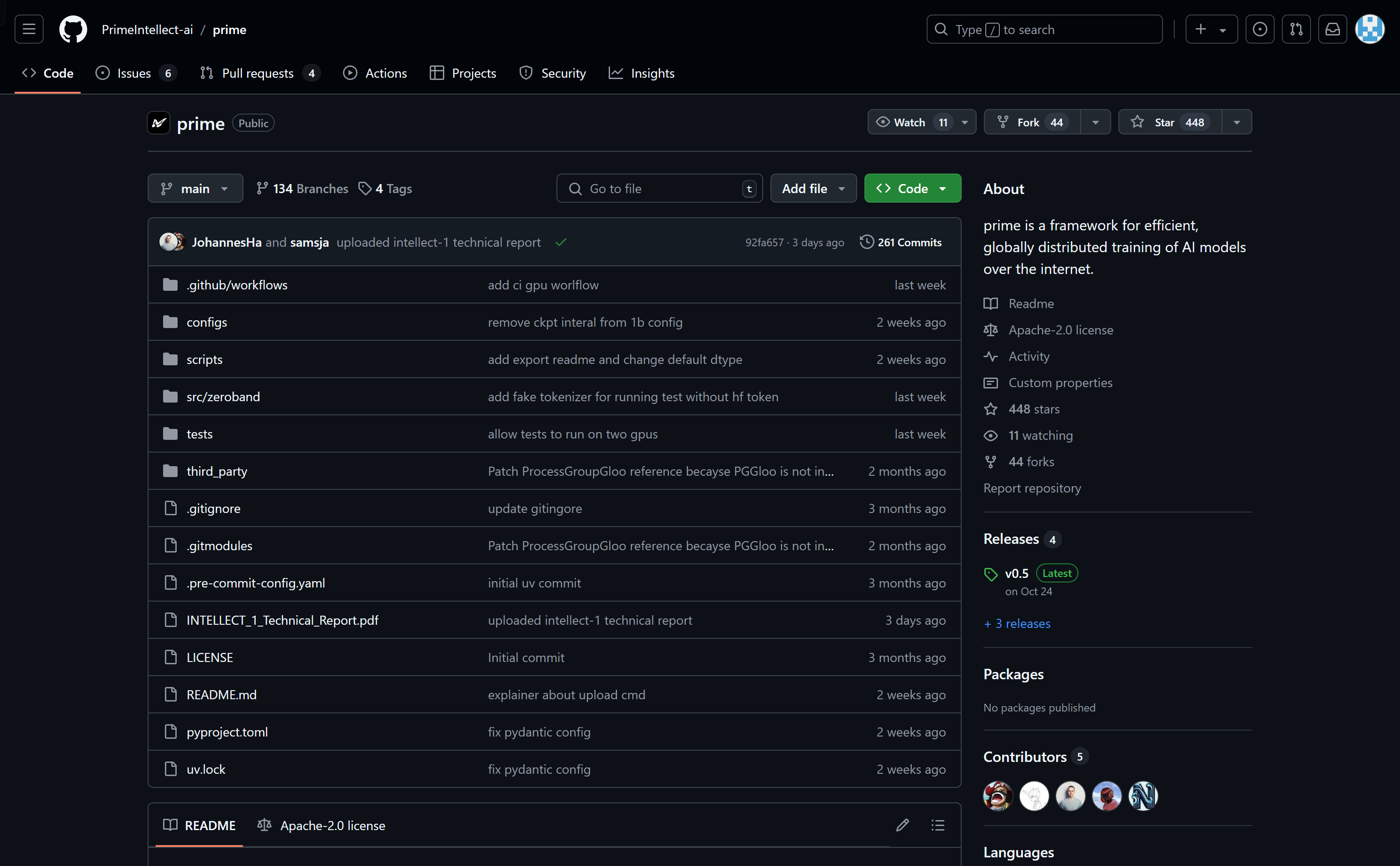This screenshot has height=866, width=1400.
Task: Open the README outline list icon
Action: click(x=938, y=825)
